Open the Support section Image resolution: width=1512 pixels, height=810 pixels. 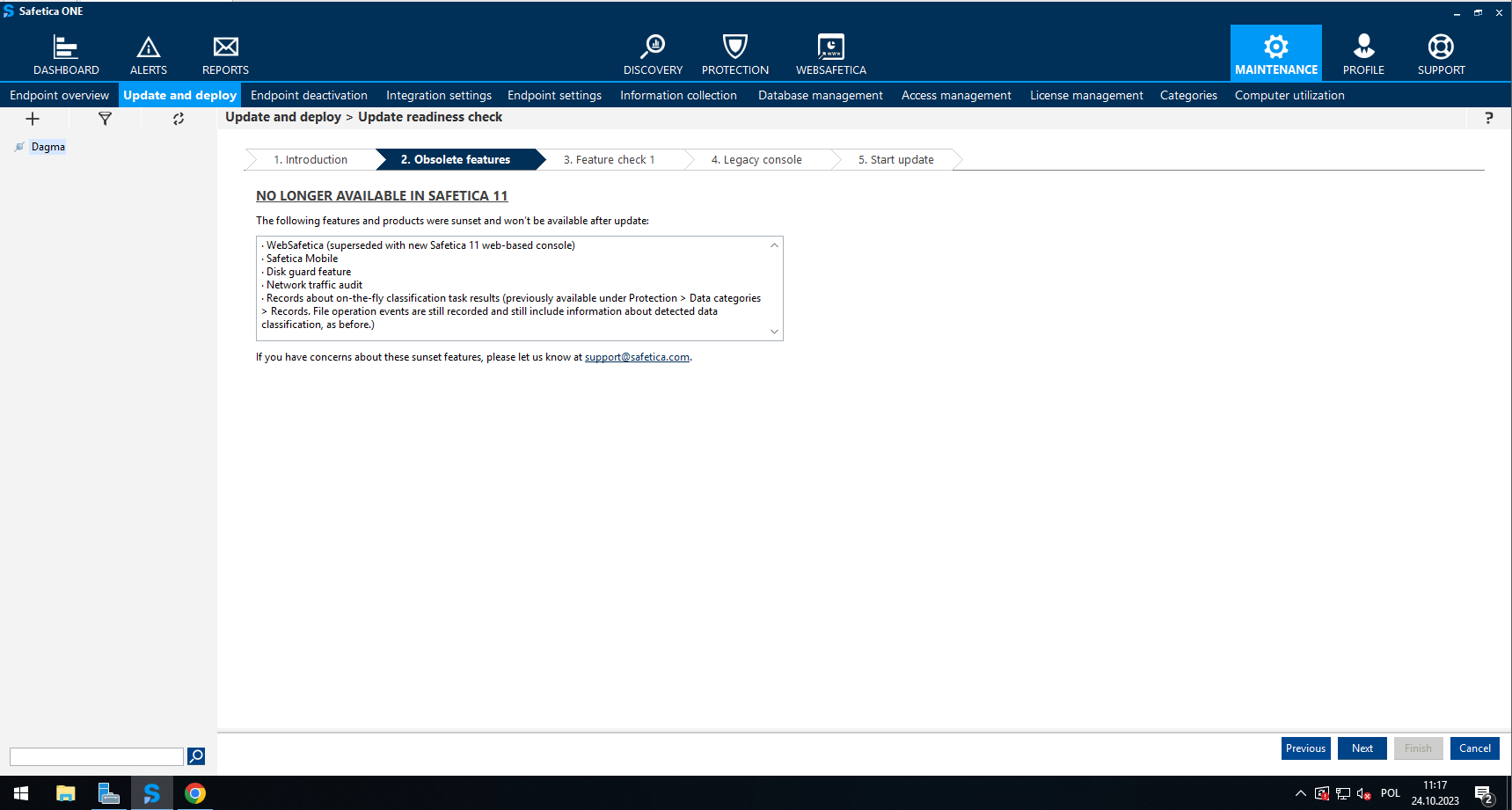click(1441, 55)
